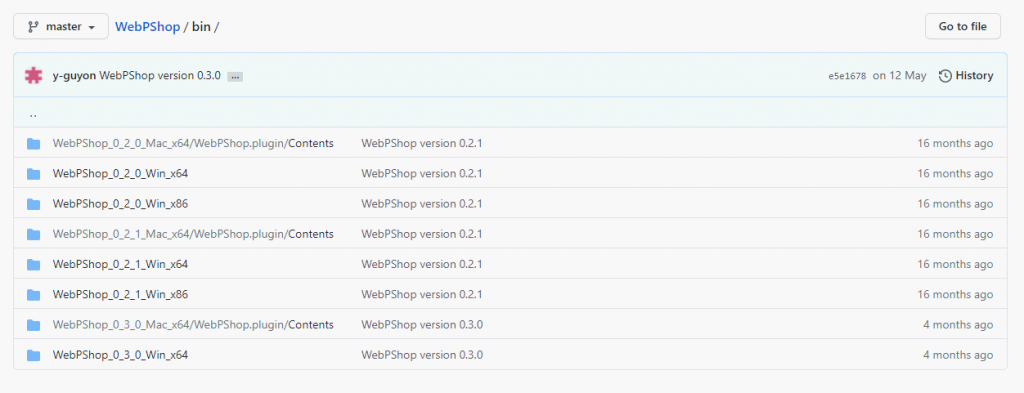
Task: Open the y-guyon author avatar
Action: point(33,76)
